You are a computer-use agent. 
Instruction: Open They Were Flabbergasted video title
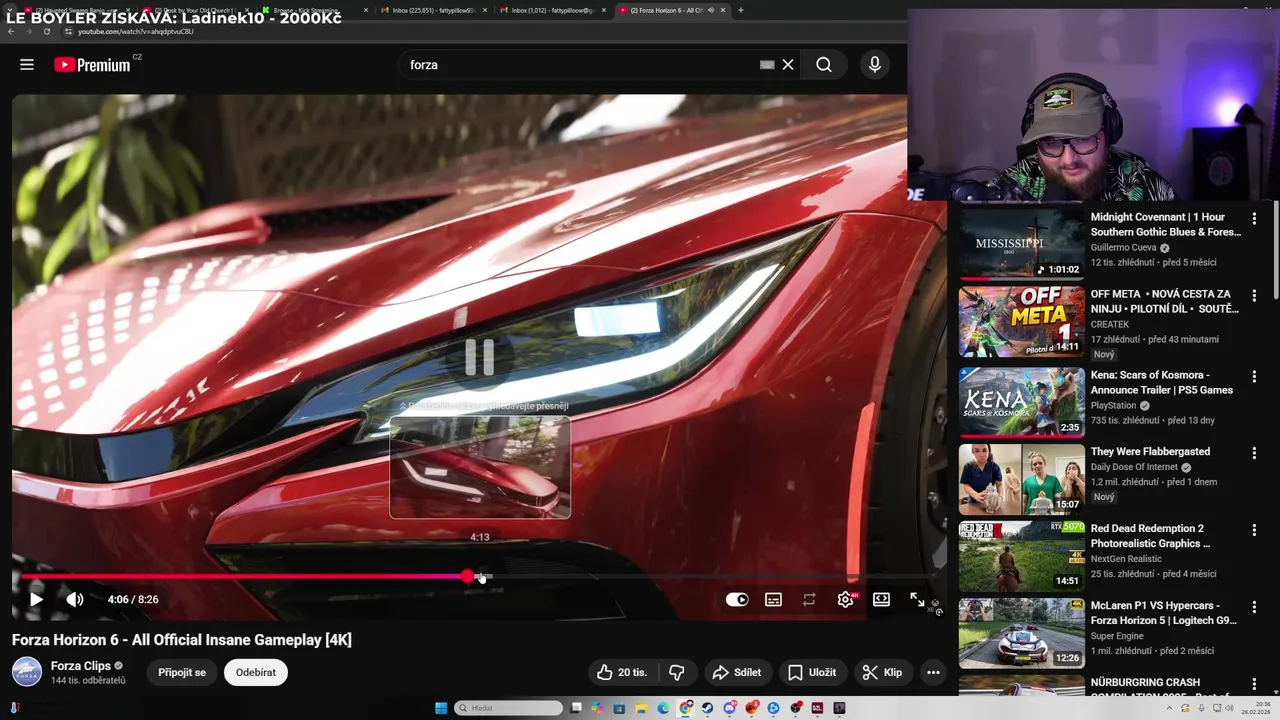1150,452
